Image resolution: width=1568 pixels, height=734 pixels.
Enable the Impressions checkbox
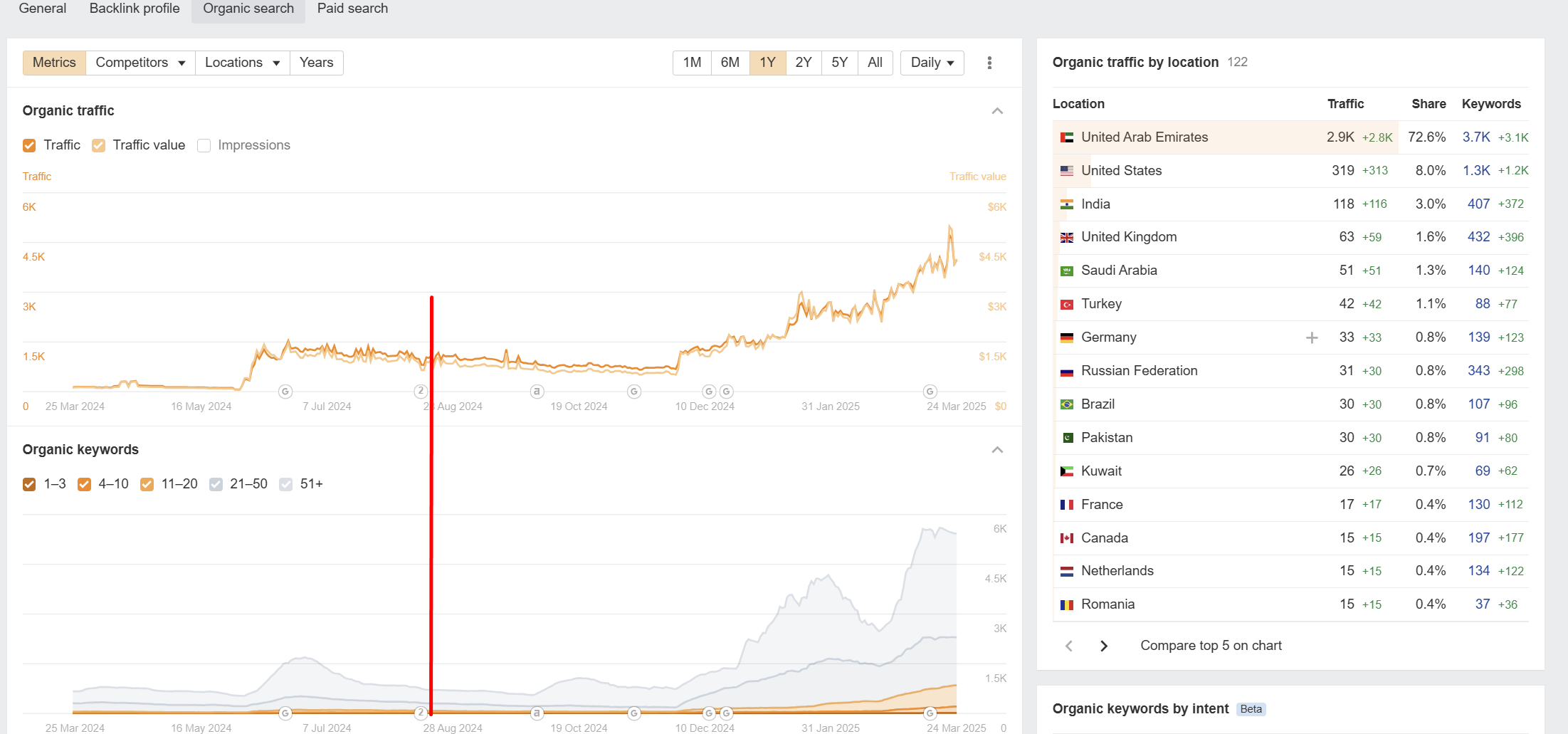coord(204,145)
